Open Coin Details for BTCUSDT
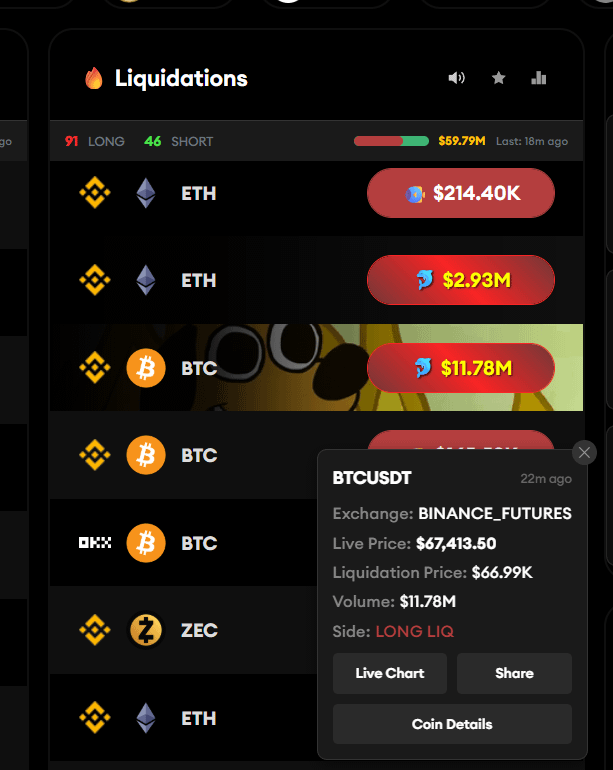613x770 pixels. tap(452, 724)
